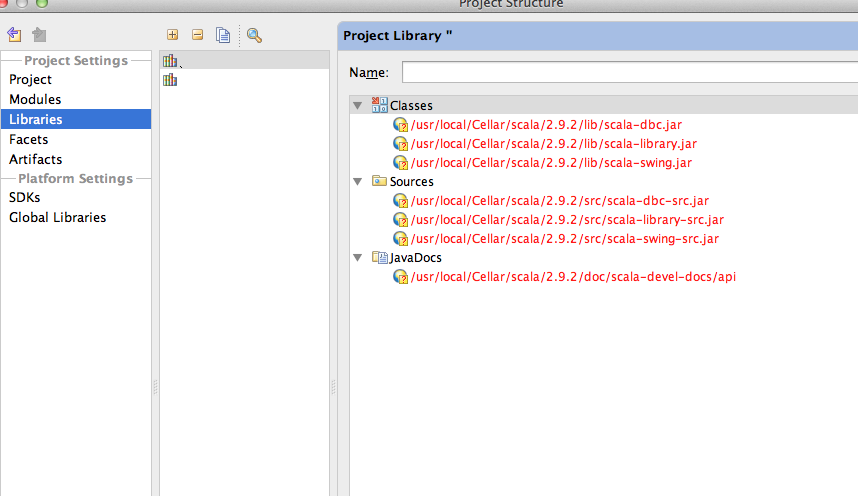Click missing-file icon beside scala-library-src.jar
The width and height of the screenshot is (858, 496).
401,220
